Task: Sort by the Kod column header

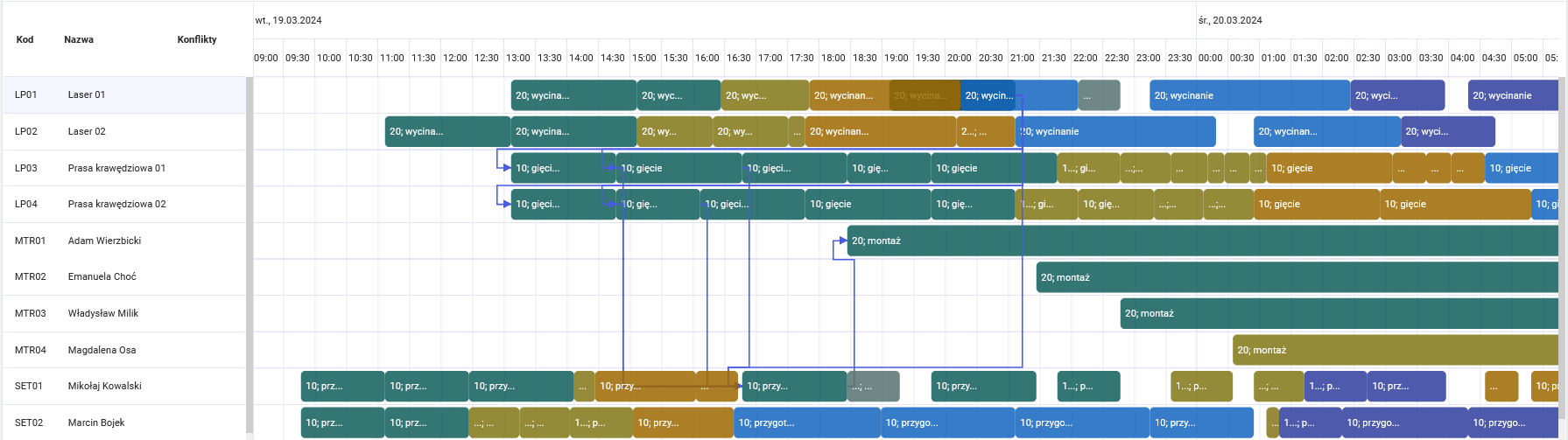Action: click(x=25, y=39)
